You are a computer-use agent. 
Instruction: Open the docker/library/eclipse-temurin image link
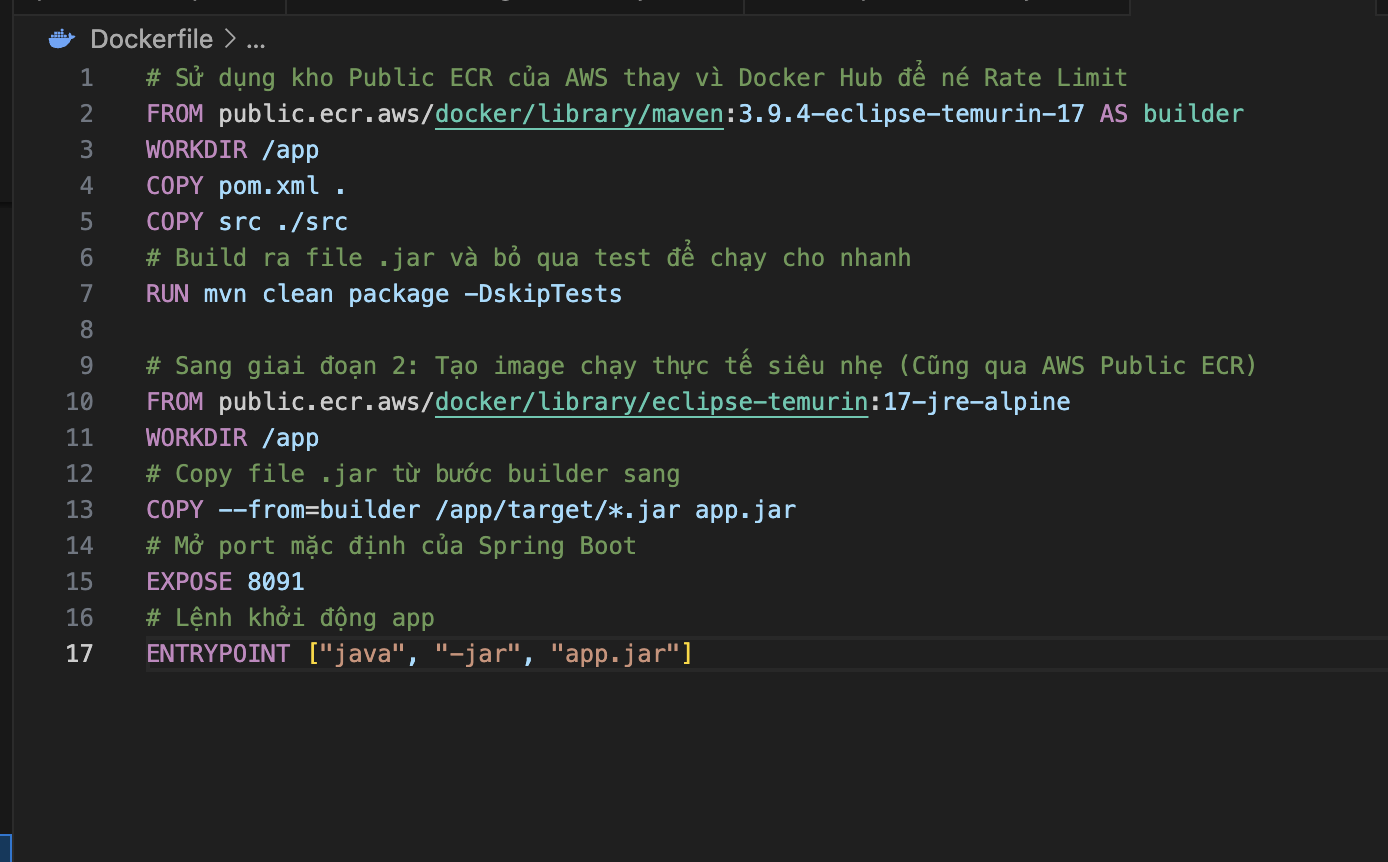651,402
